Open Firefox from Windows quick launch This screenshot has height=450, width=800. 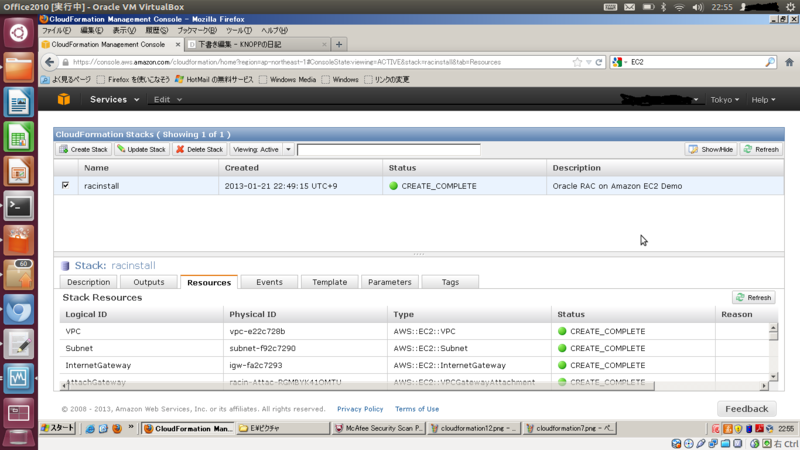click(117, 429)
